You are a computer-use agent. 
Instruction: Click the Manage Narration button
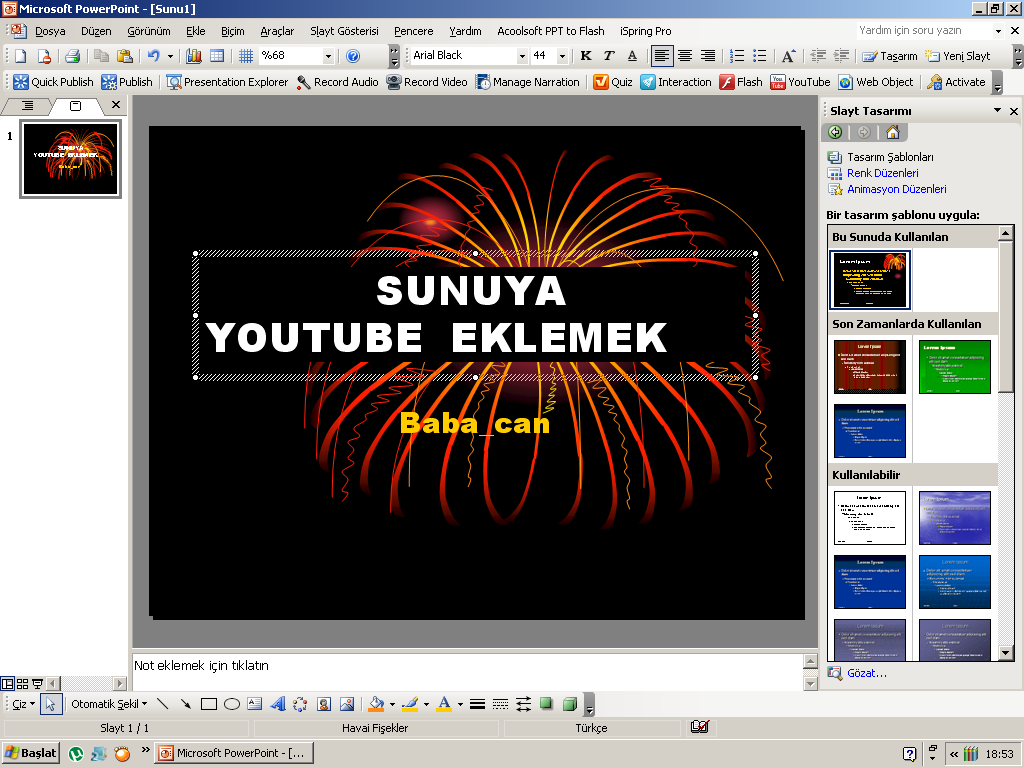[x=527, y=82]
